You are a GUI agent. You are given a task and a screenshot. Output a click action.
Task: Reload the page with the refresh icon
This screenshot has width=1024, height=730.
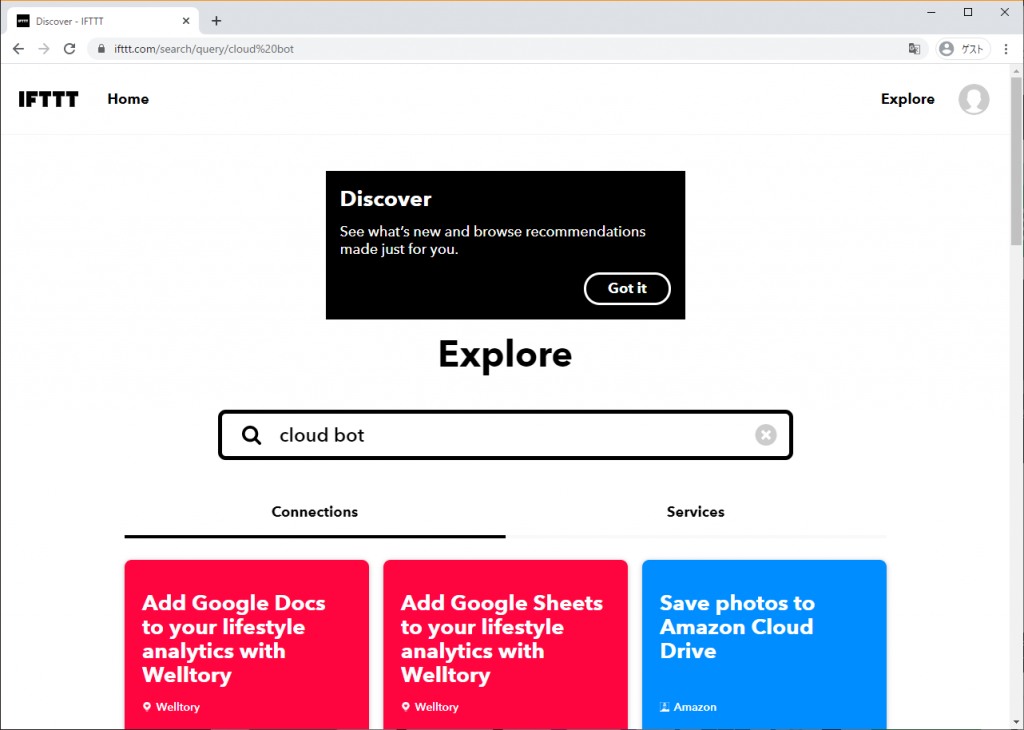(x=69, y=49)
